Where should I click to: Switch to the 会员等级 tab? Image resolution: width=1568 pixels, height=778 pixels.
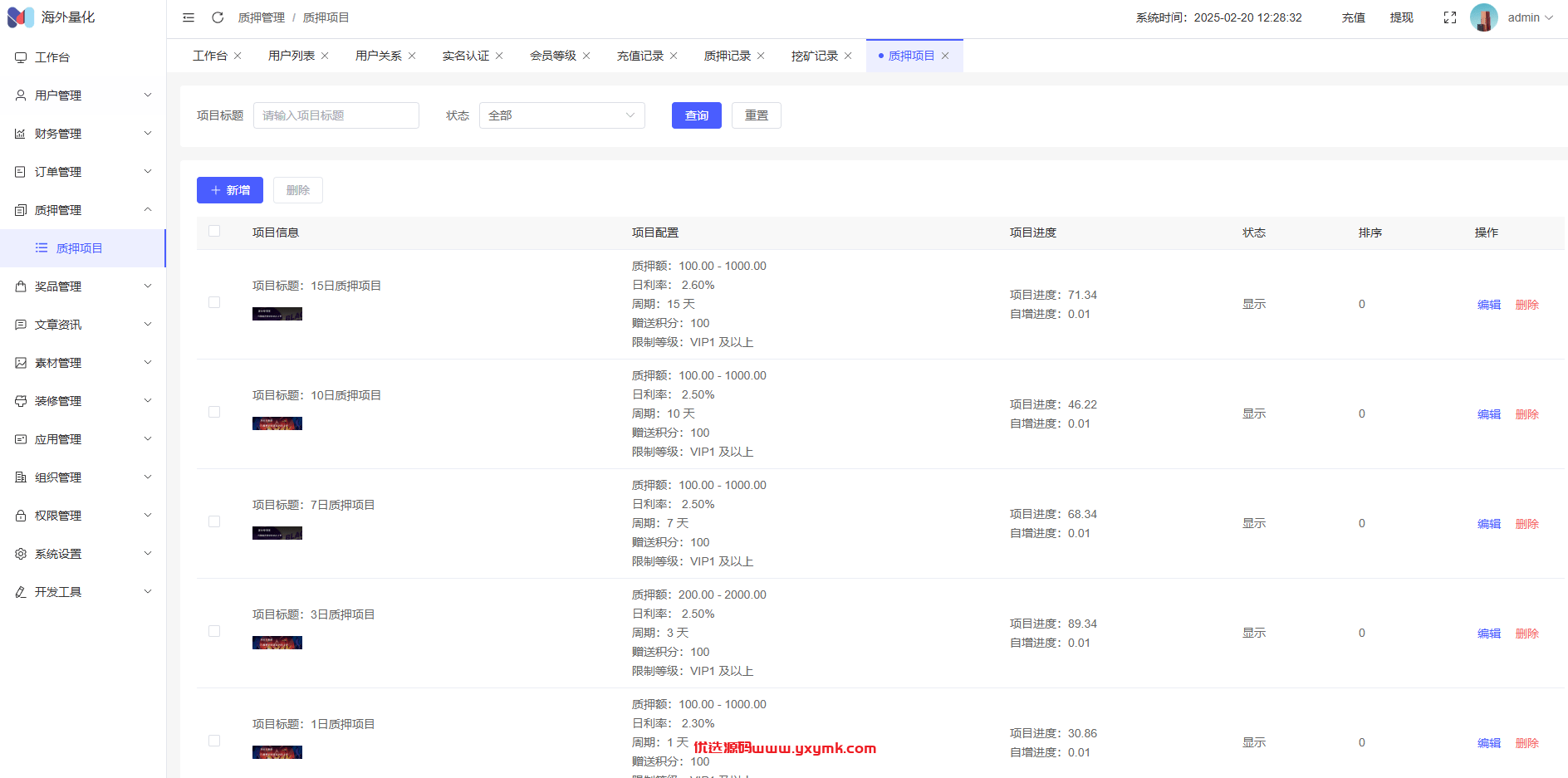(552, 56)
